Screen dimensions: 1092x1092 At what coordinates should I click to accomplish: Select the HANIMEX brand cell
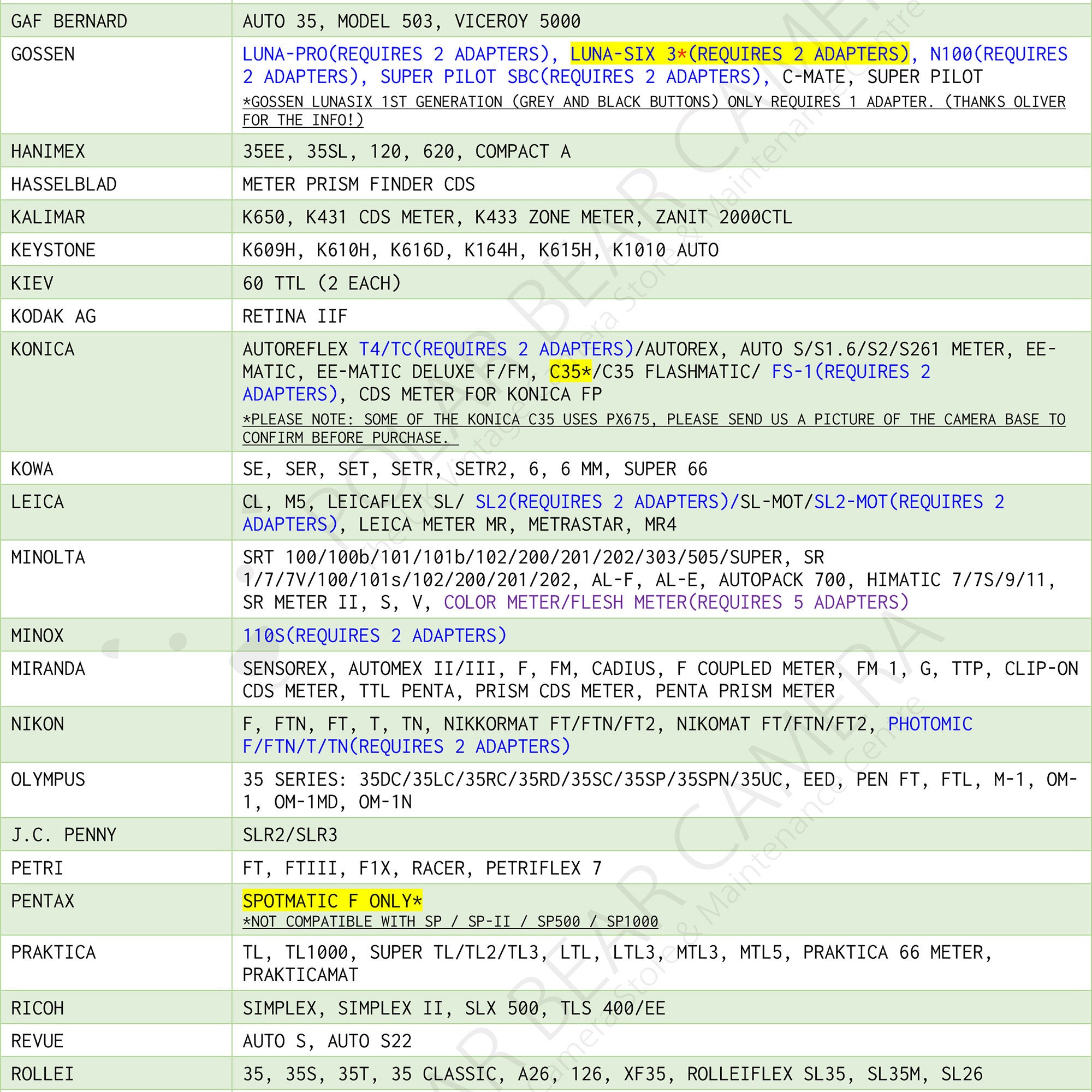pyautogui.click(x=116, y=151)
